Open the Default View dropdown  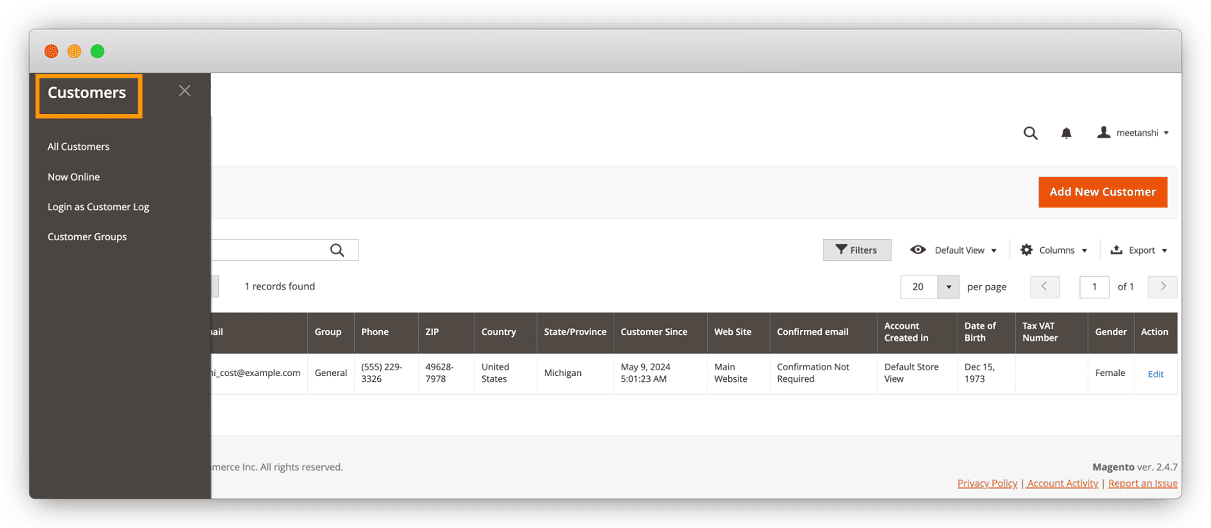click(953, 250)
